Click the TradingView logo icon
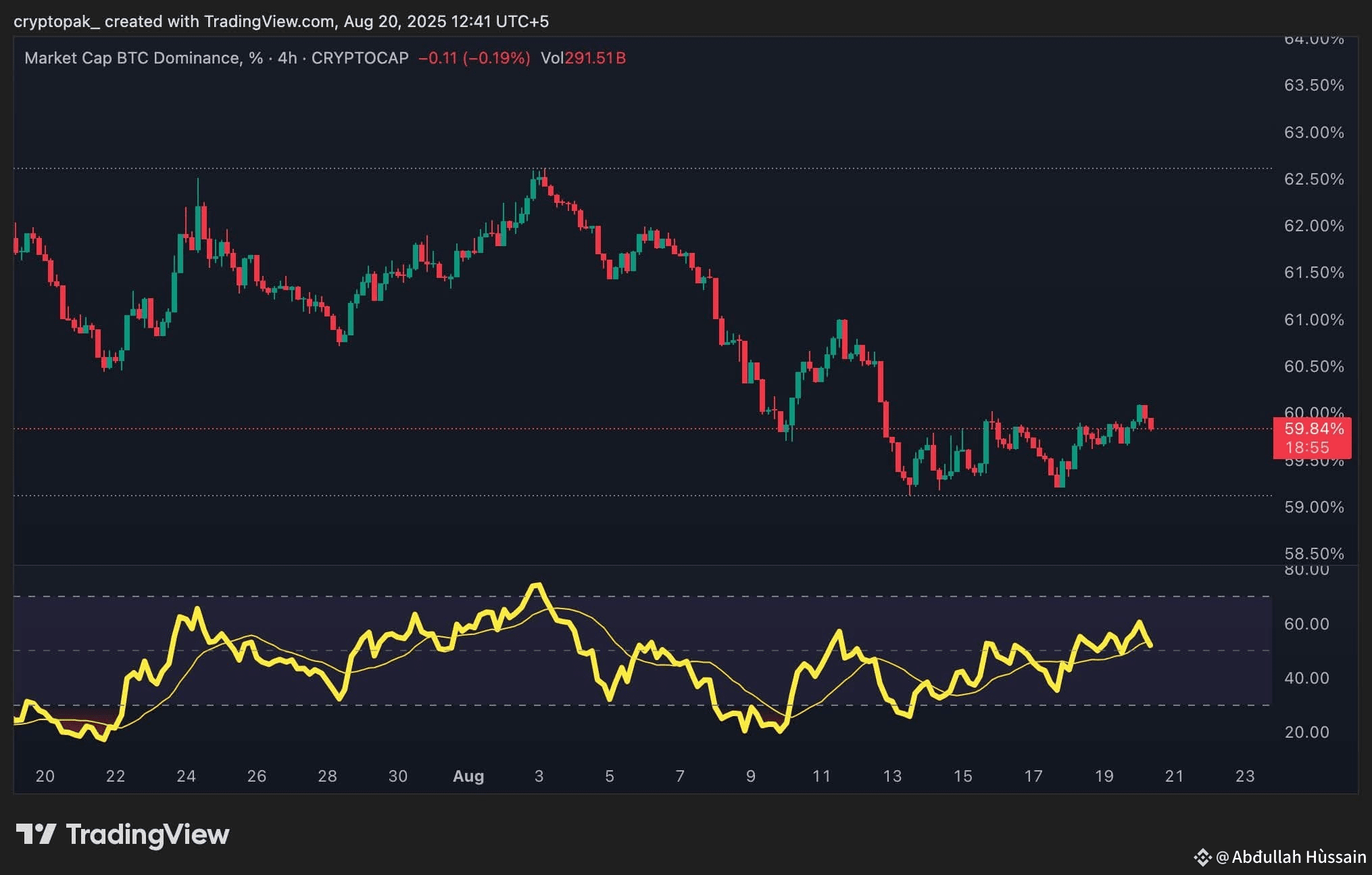 coord(36,834)
